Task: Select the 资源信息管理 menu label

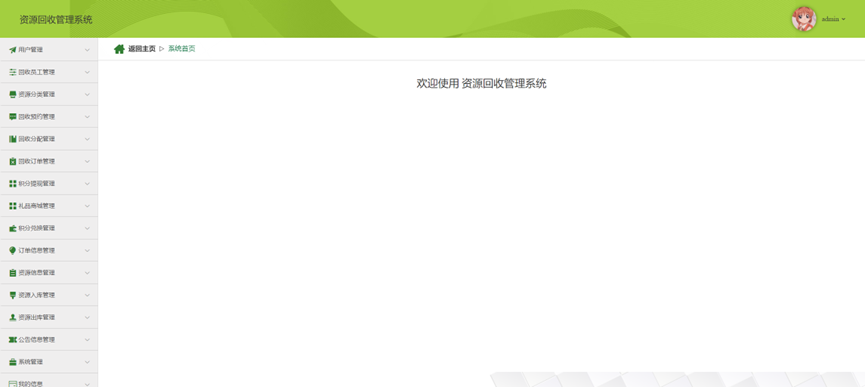Action: pyautogui.click(x=36, y=273)
